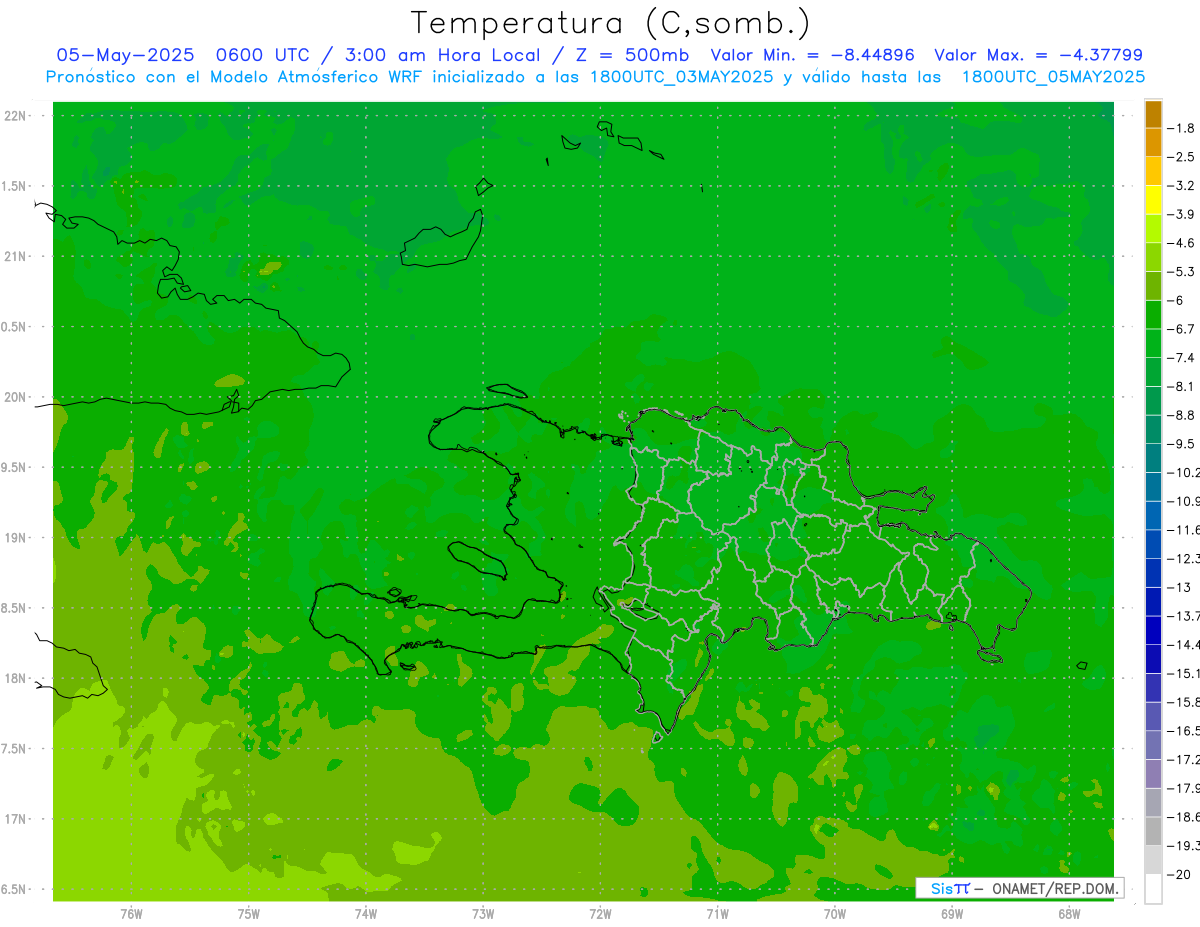Click the '-14.4' color scale label
The image size is (1200, 927).
point(1184,645)
